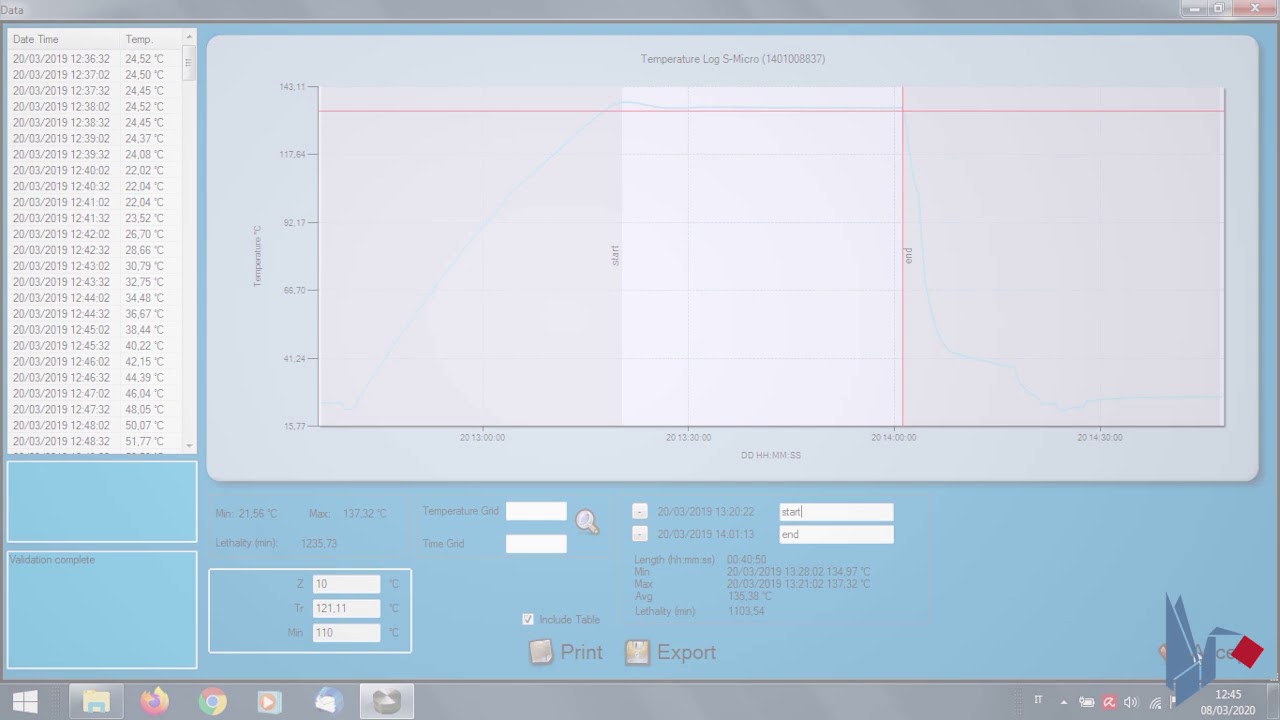1280x720 pixels.
Task: Click the Max value '137,32 °C' in summary
Action: [365, 514]
